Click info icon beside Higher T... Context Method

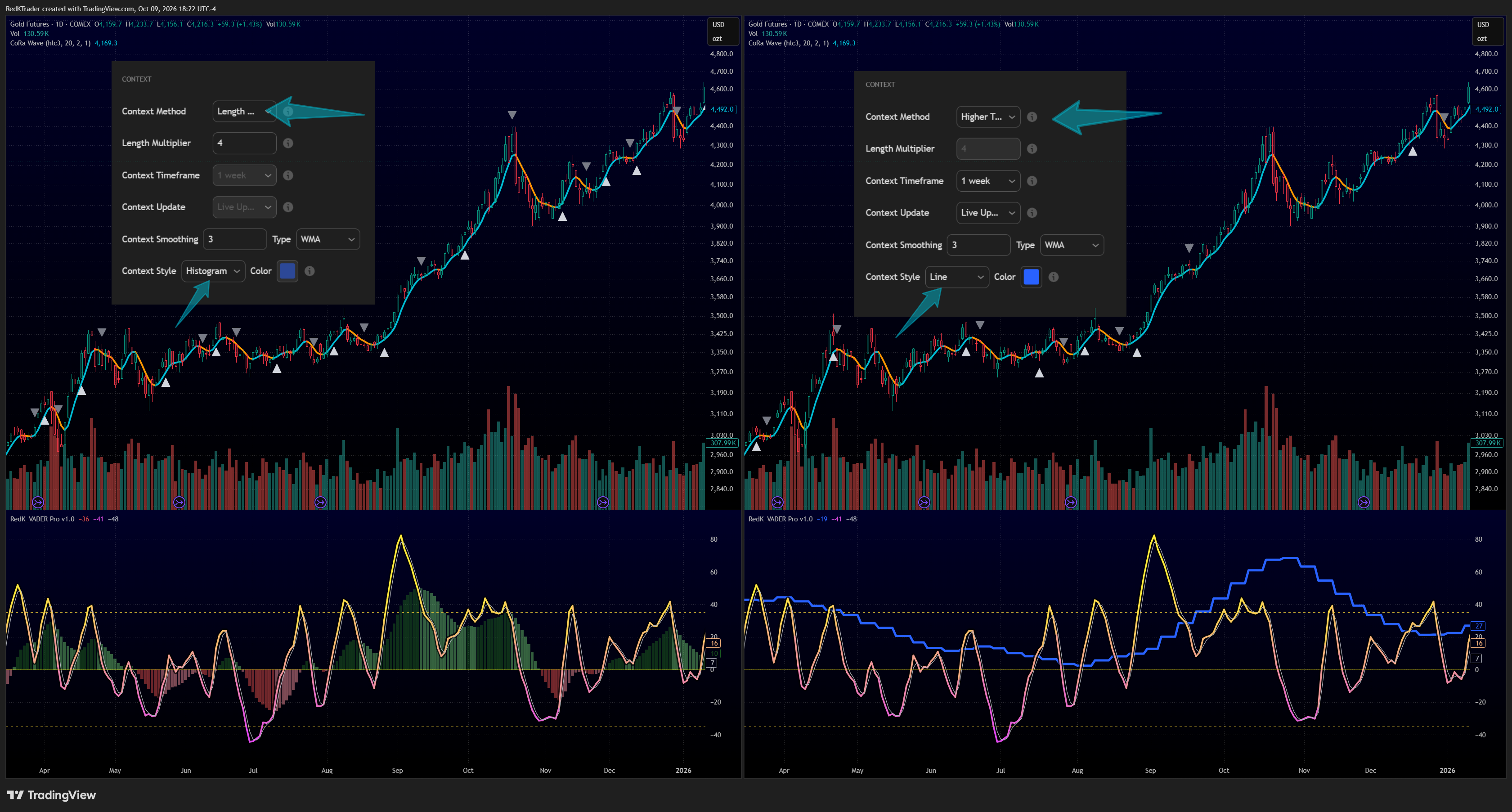(x=1032, y=117)
